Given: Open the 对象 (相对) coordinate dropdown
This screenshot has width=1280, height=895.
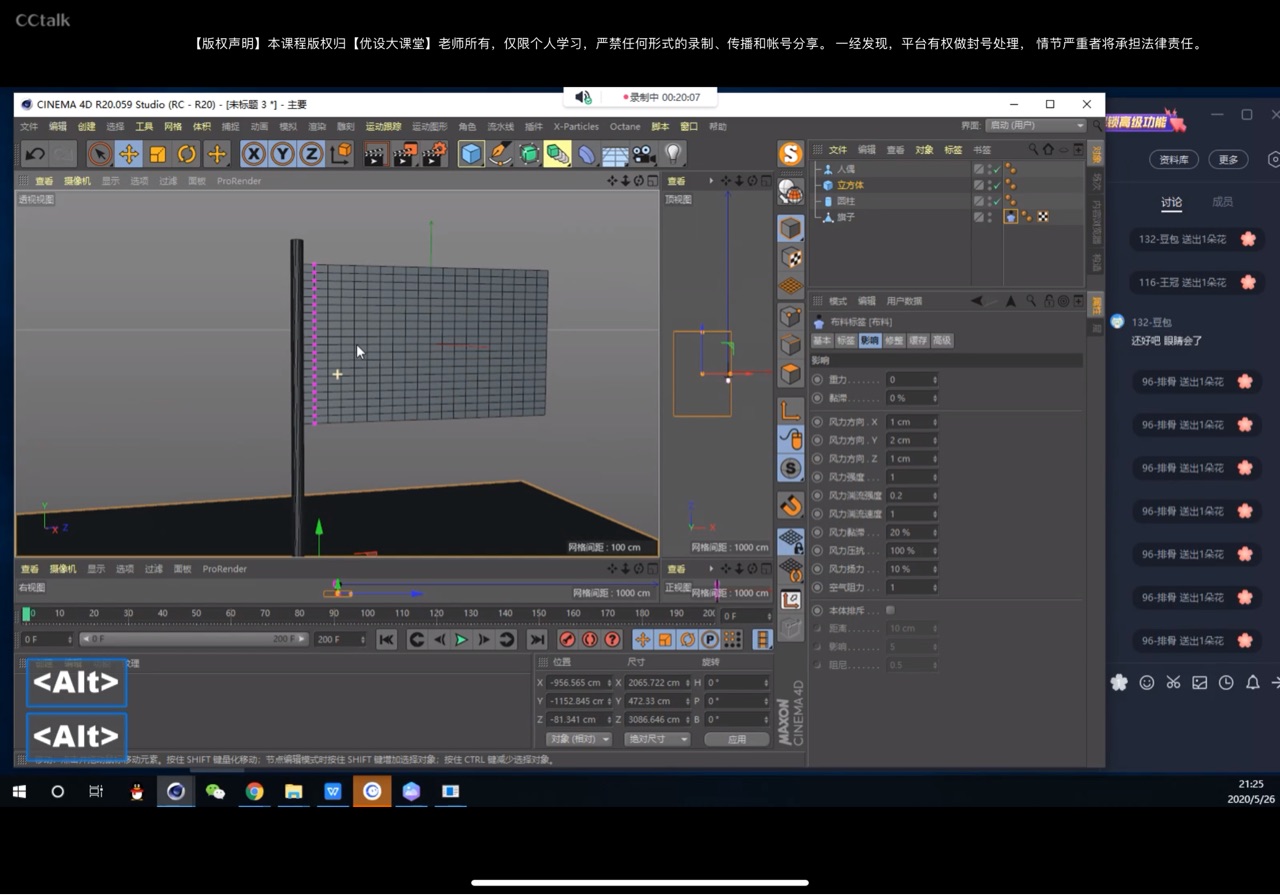Looking at the screenshot, I should tap(578, 739).
